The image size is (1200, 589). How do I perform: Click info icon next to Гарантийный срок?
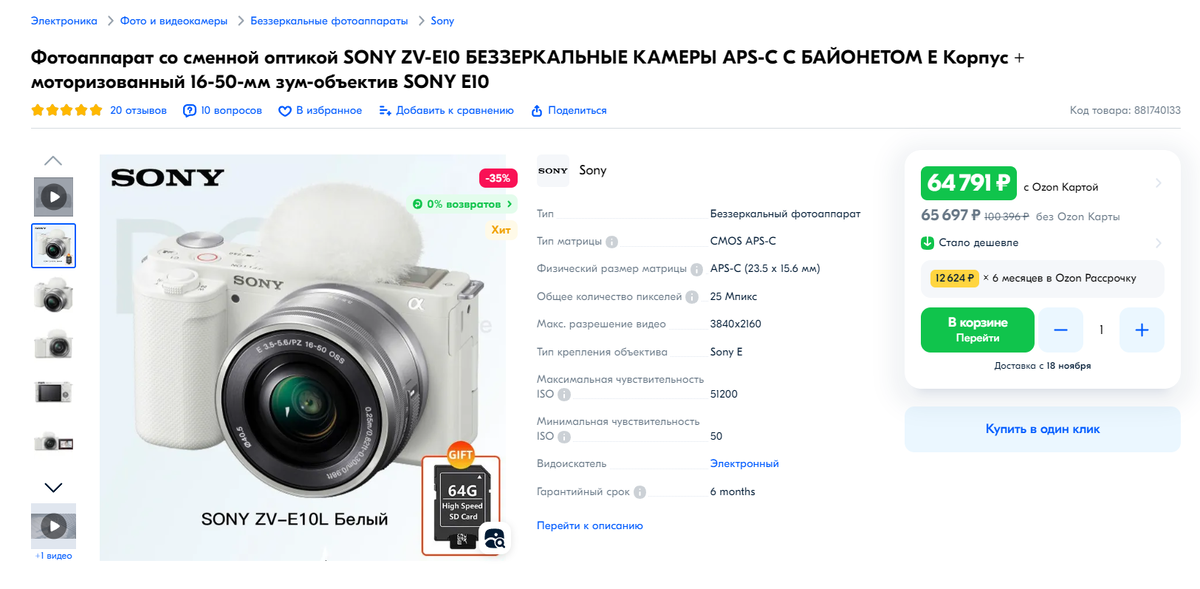pos(640,492)
